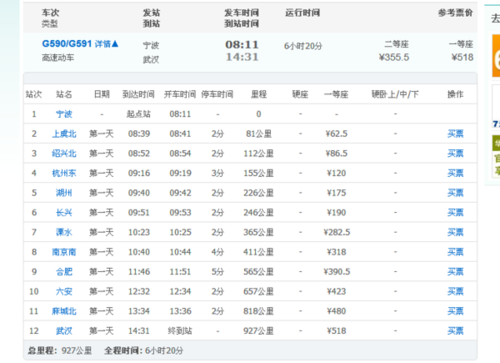500x363 pixels.
Task: Click the first-class header price ¥518
Action: coord(462,57)
